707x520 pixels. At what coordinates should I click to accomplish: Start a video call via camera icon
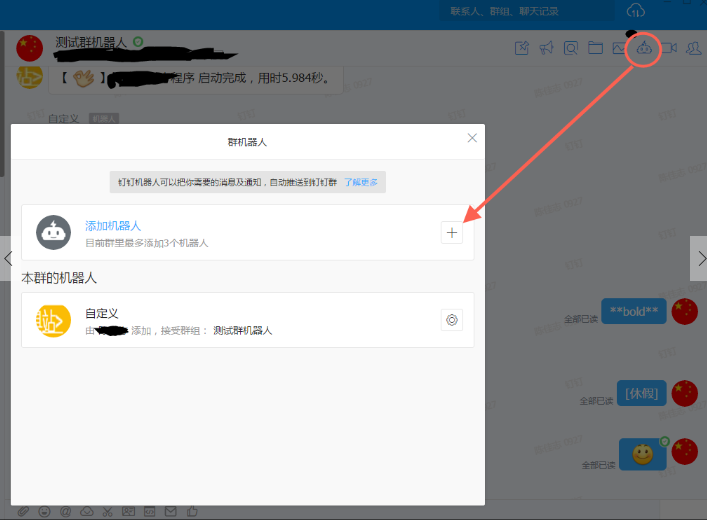pyautogui.click(x=669, y=48)
